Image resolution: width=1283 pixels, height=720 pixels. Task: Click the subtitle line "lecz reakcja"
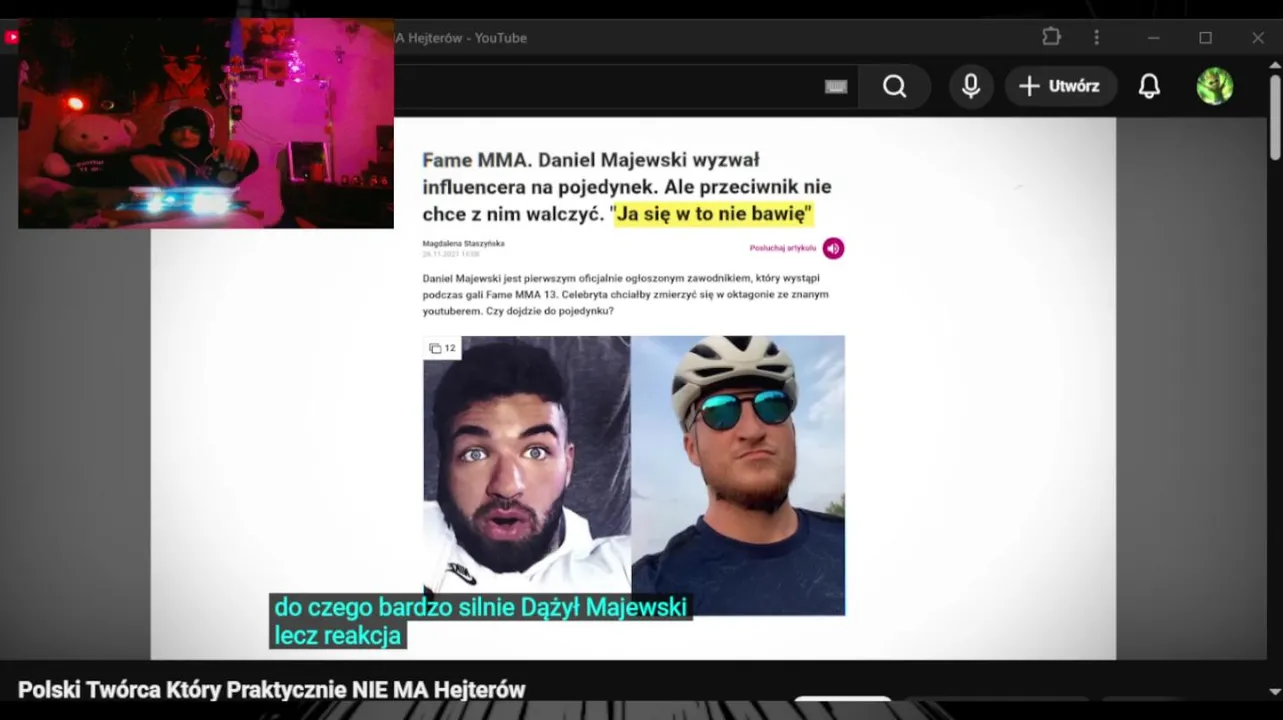click(x=337, y=635)
